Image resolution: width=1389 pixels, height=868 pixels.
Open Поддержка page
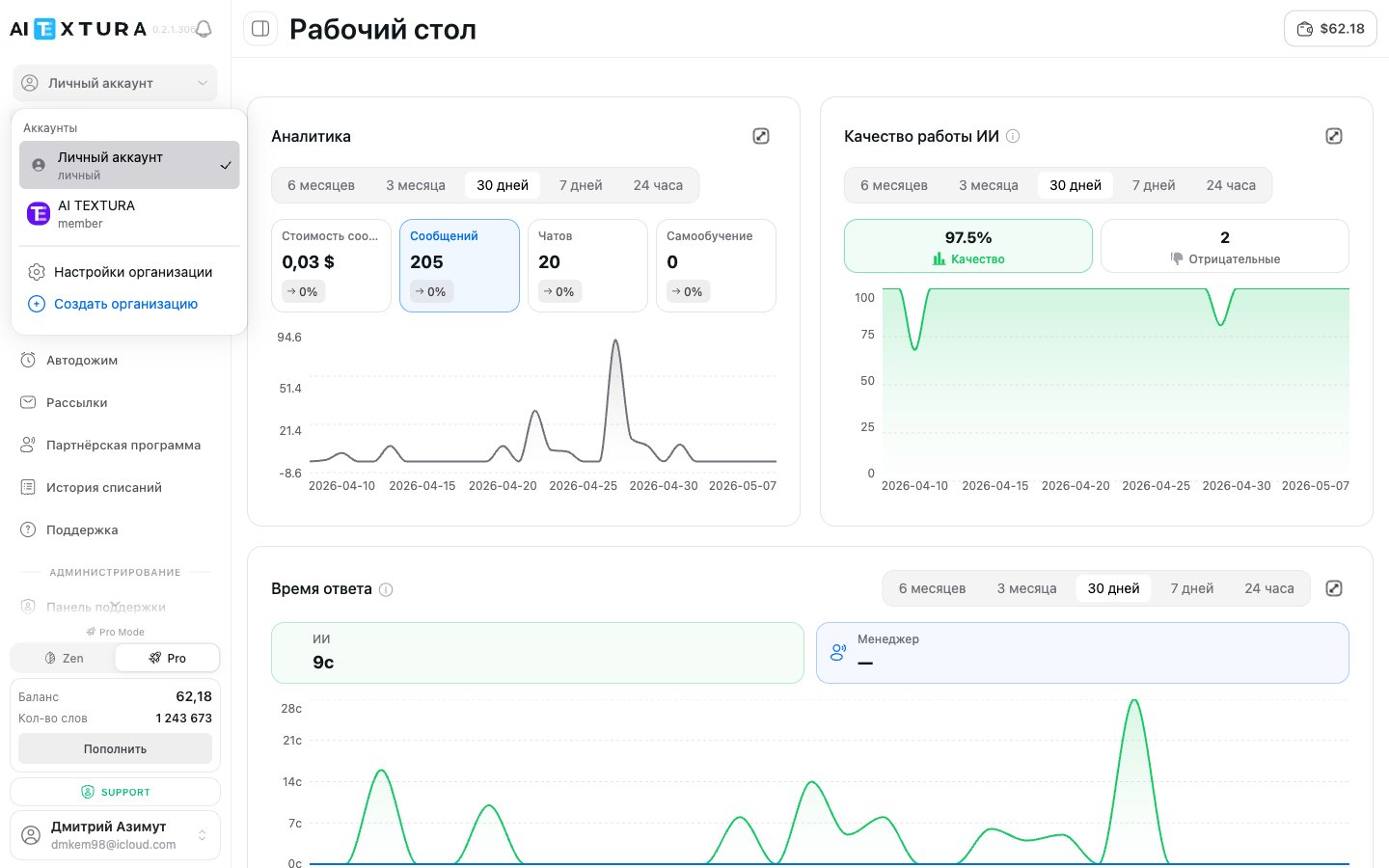(x=115, y=529)
